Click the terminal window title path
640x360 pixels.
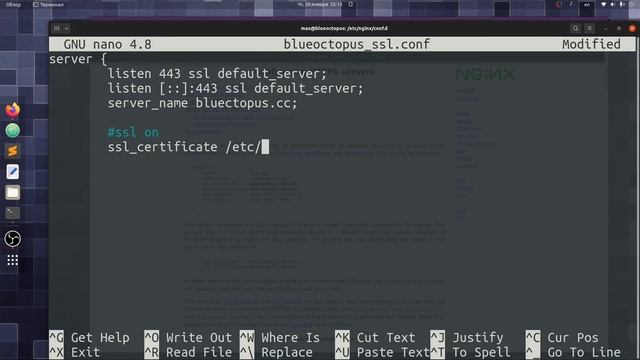pyautogui.click(x=344, y=28)
